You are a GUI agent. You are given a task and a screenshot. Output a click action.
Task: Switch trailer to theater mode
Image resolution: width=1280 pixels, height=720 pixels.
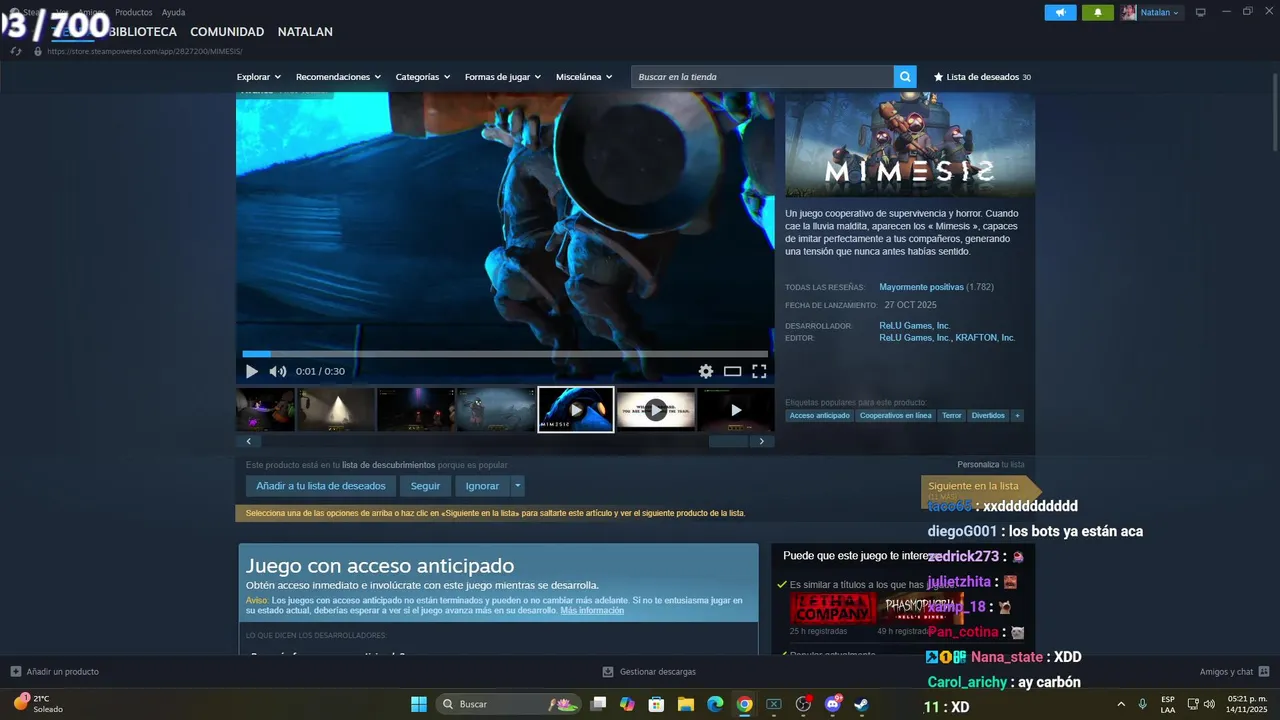point(733,371)
